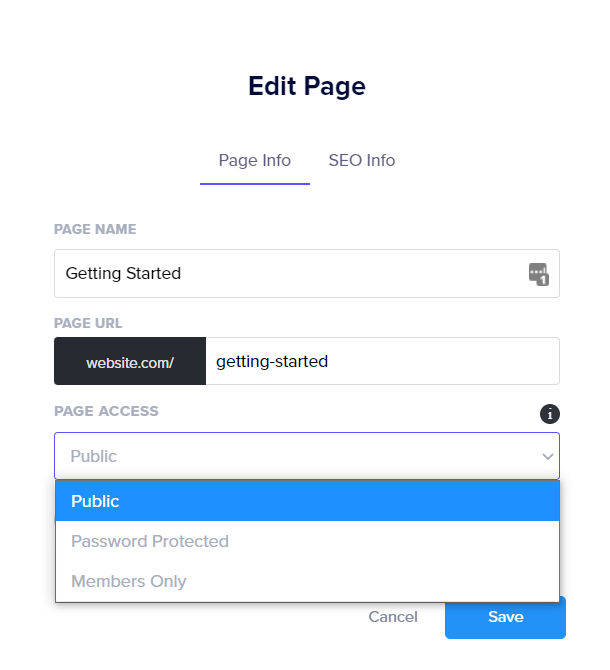The image size is (610, 670).
Task: Click the website.com/ URL prefix
Action: (130, 362)
